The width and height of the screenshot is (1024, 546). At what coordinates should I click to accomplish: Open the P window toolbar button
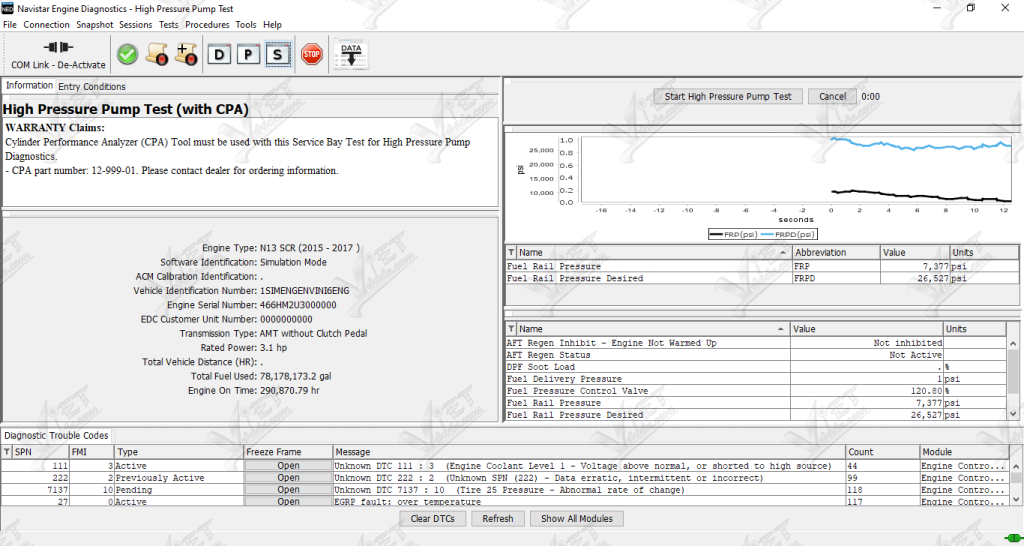coord(248,55)
